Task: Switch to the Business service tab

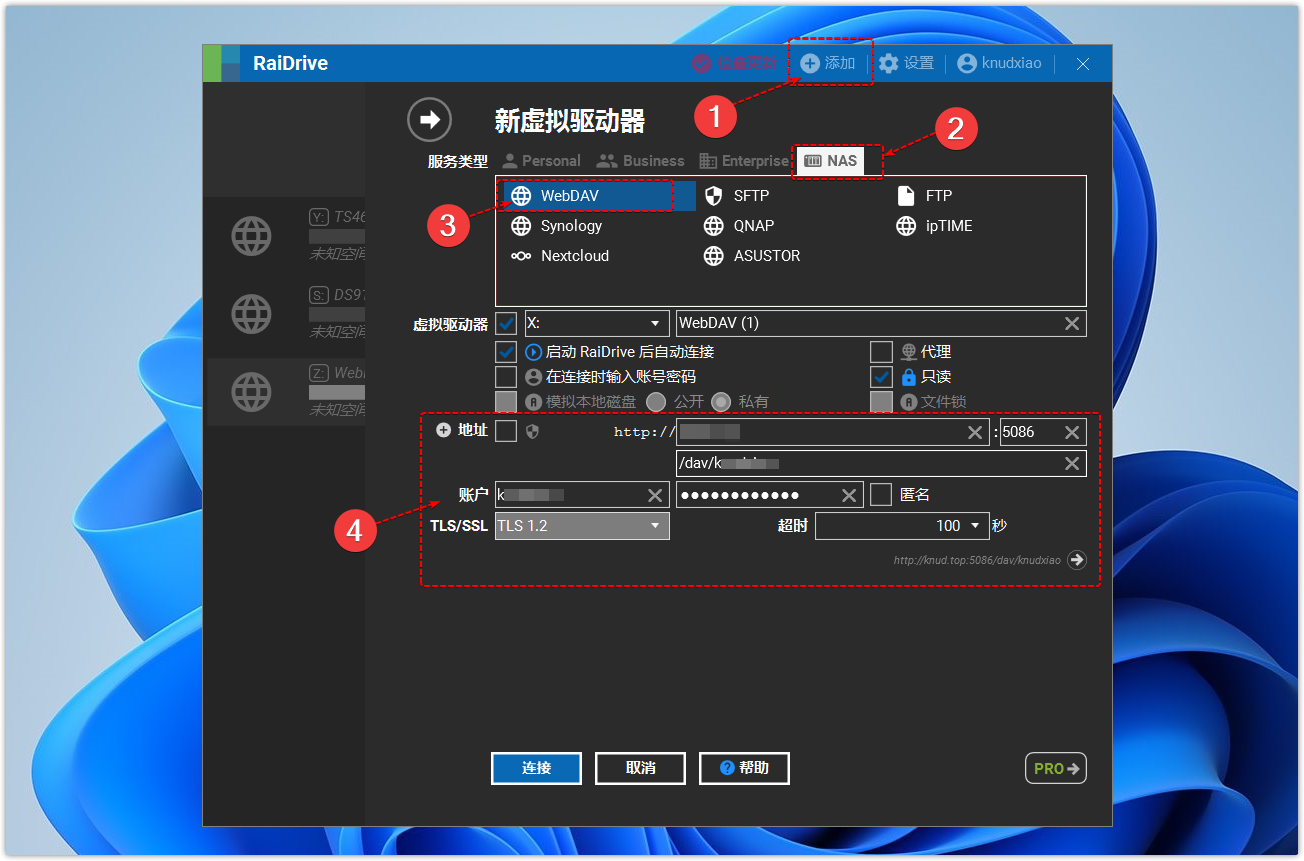Action: 640,161
